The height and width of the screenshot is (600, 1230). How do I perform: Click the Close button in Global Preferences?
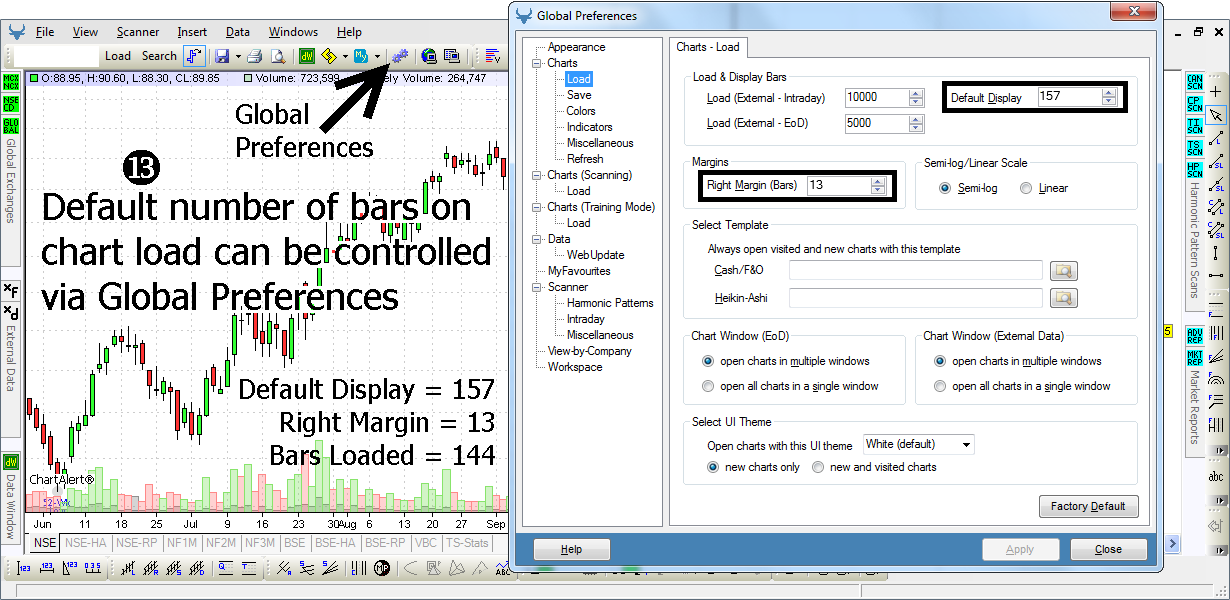tap(1108, 549)
